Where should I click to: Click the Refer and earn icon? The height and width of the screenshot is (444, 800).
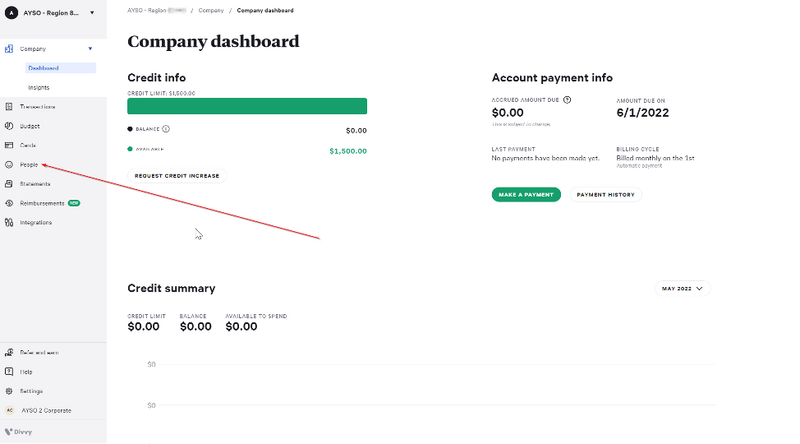9,352
